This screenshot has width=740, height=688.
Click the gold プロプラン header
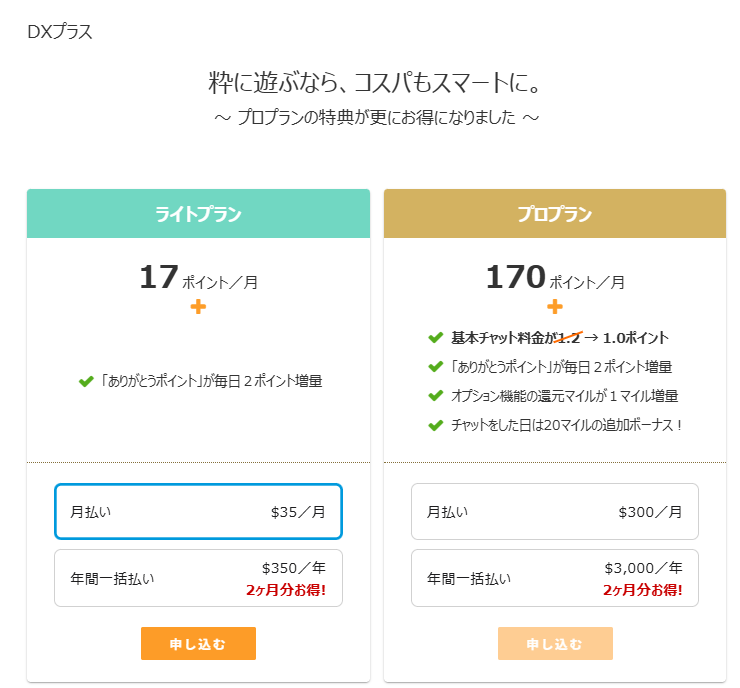coord(555,214)
